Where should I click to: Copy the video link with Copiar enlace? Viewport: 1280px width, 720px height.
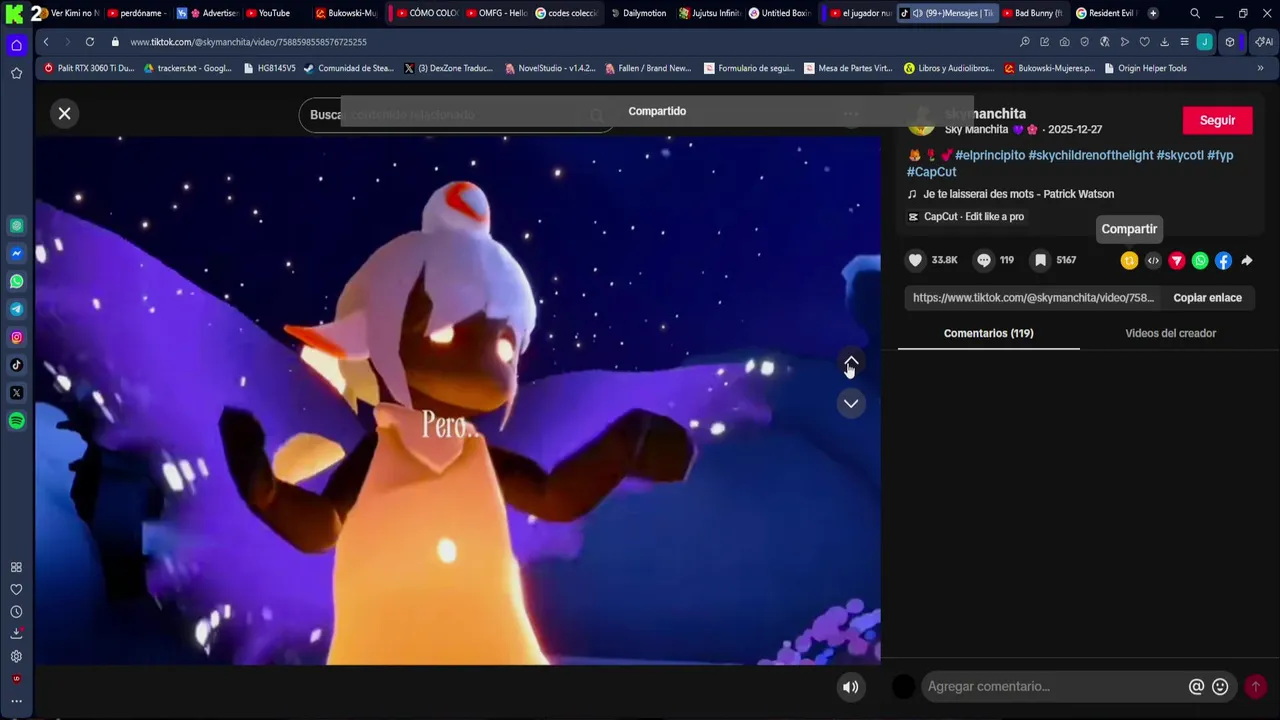(x=1207, y=298)
